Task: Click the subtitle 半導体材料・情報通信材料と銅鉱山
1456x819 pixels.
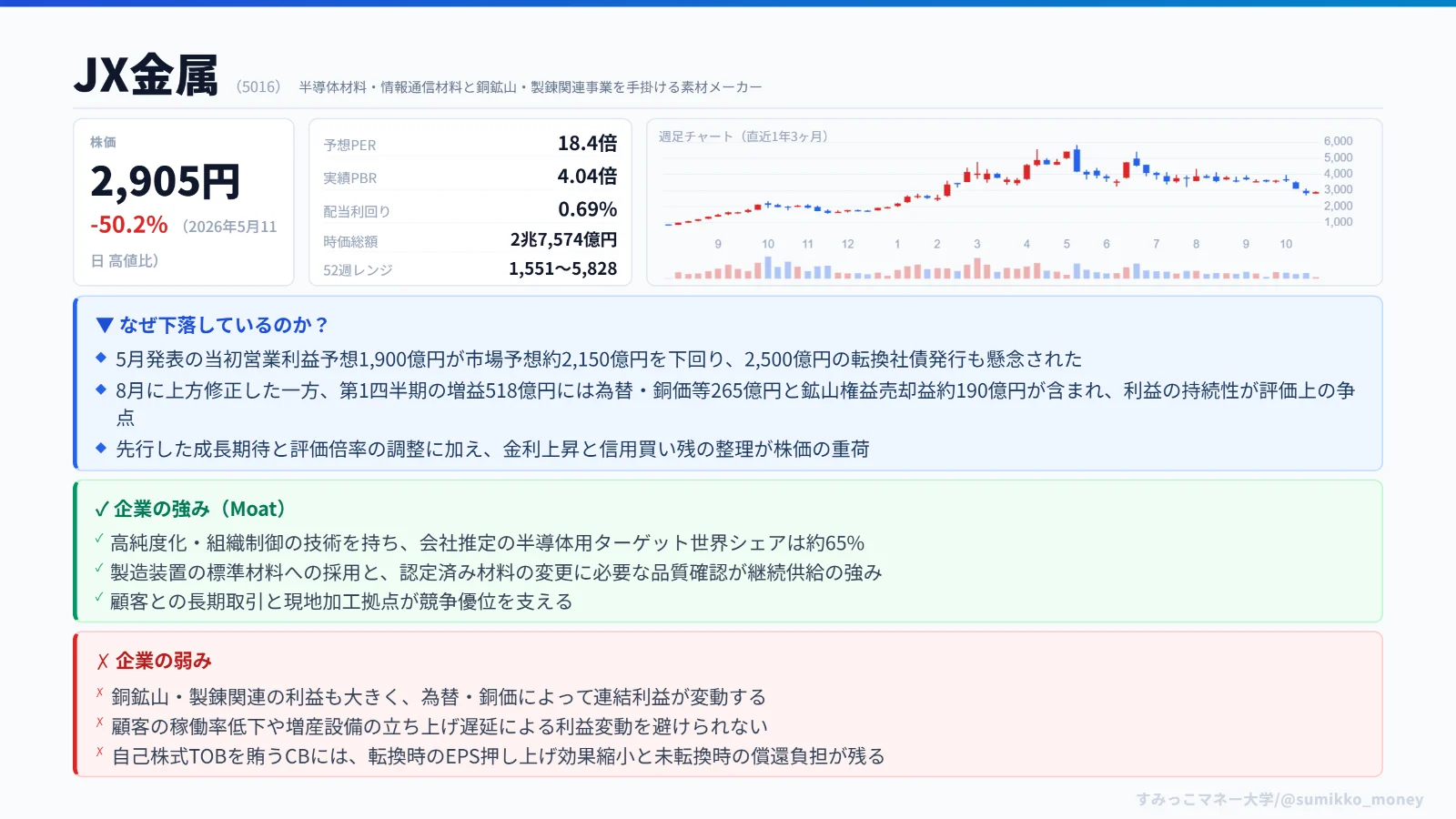Action: [531, 87]
